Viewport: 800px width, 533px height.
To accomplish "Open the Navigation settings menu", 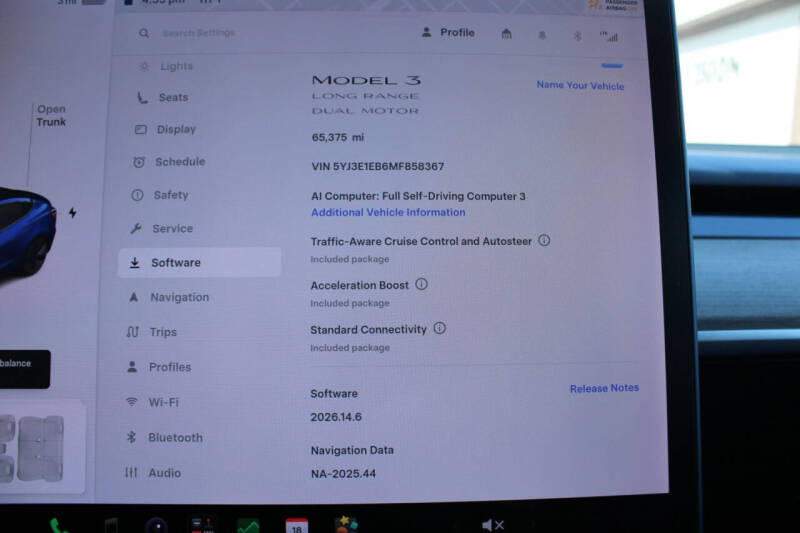I will coord(168,297).
